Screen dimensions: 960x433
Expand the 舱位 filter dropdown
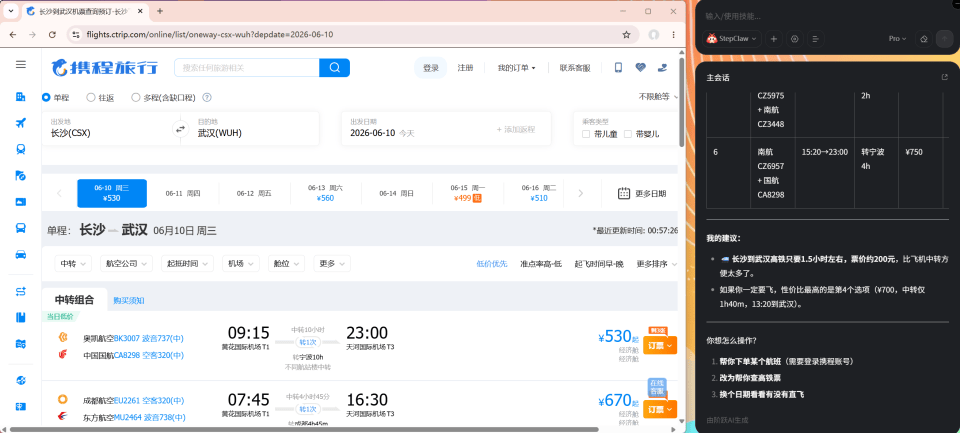[x=286, y=263]
